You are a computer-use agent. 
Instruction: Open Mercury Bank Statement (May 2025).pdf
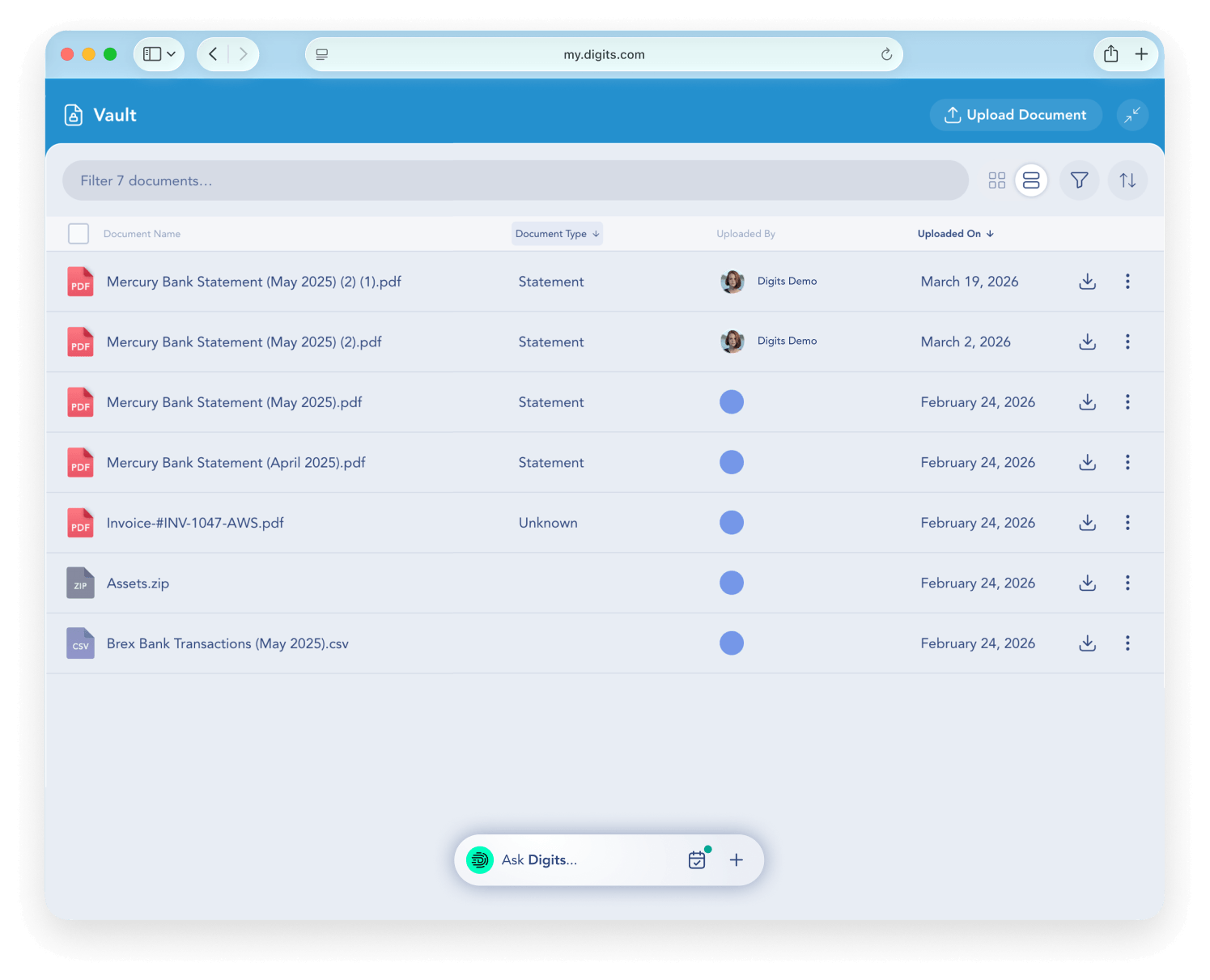coord(234,402)
